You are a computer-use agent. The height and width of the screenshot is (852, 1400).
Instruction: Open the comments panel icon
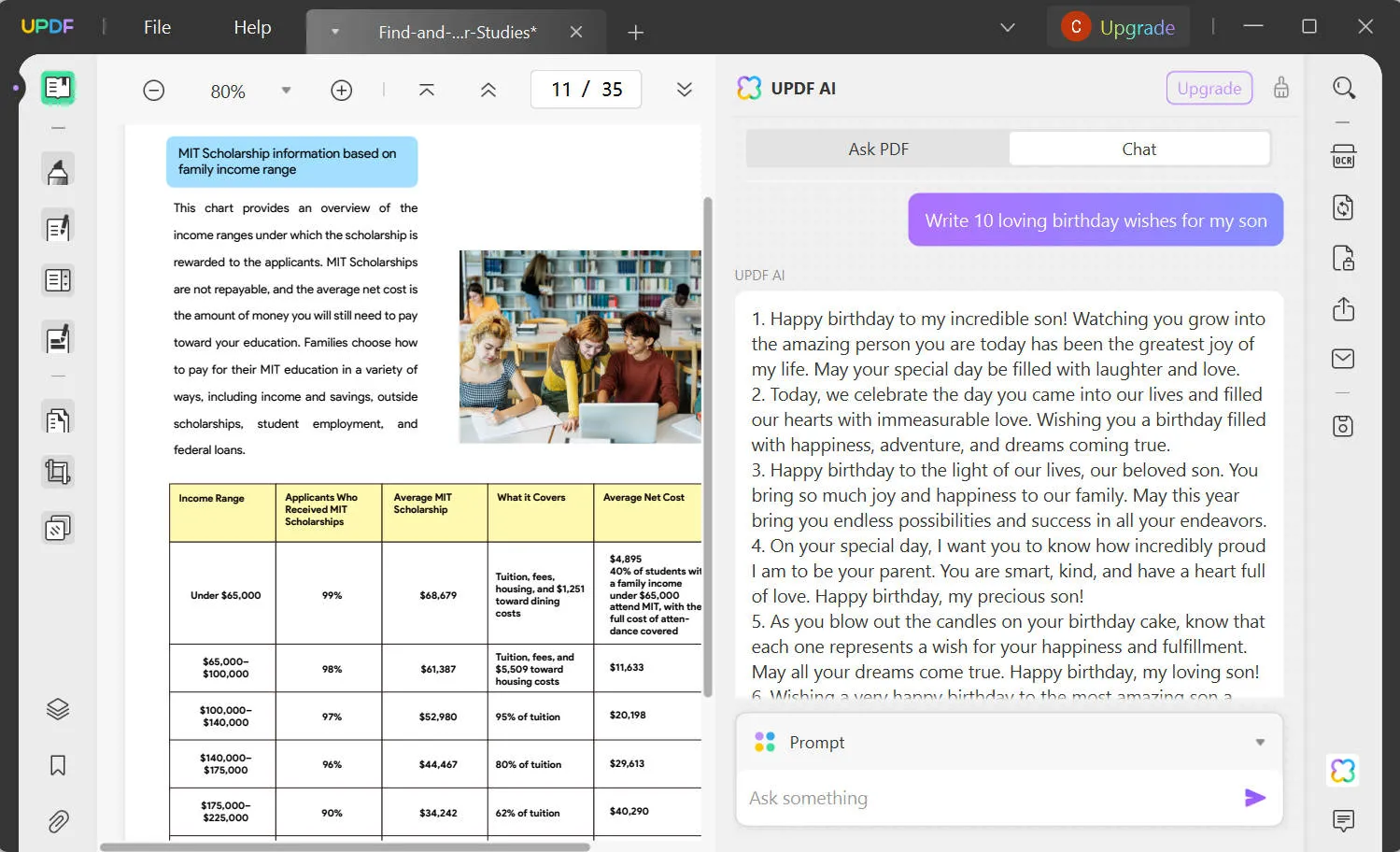point(1344,821)
